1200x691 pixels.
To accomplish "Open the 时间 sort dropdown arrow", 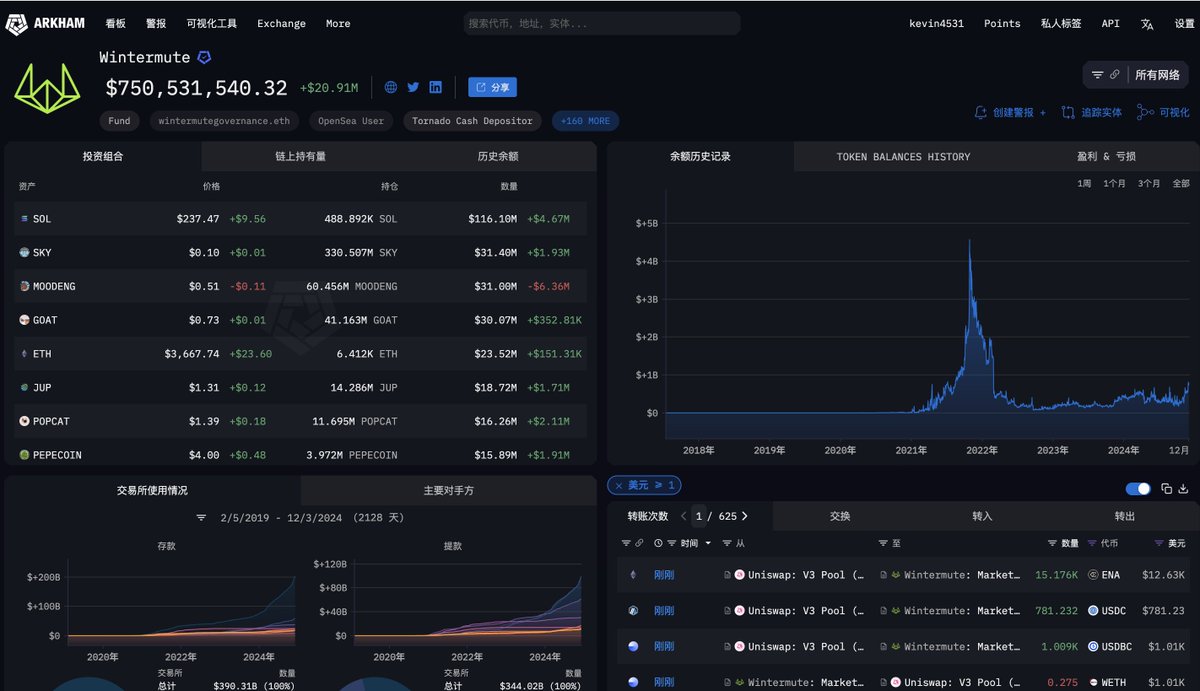I will pyautogui.click(x=708, y=543).
